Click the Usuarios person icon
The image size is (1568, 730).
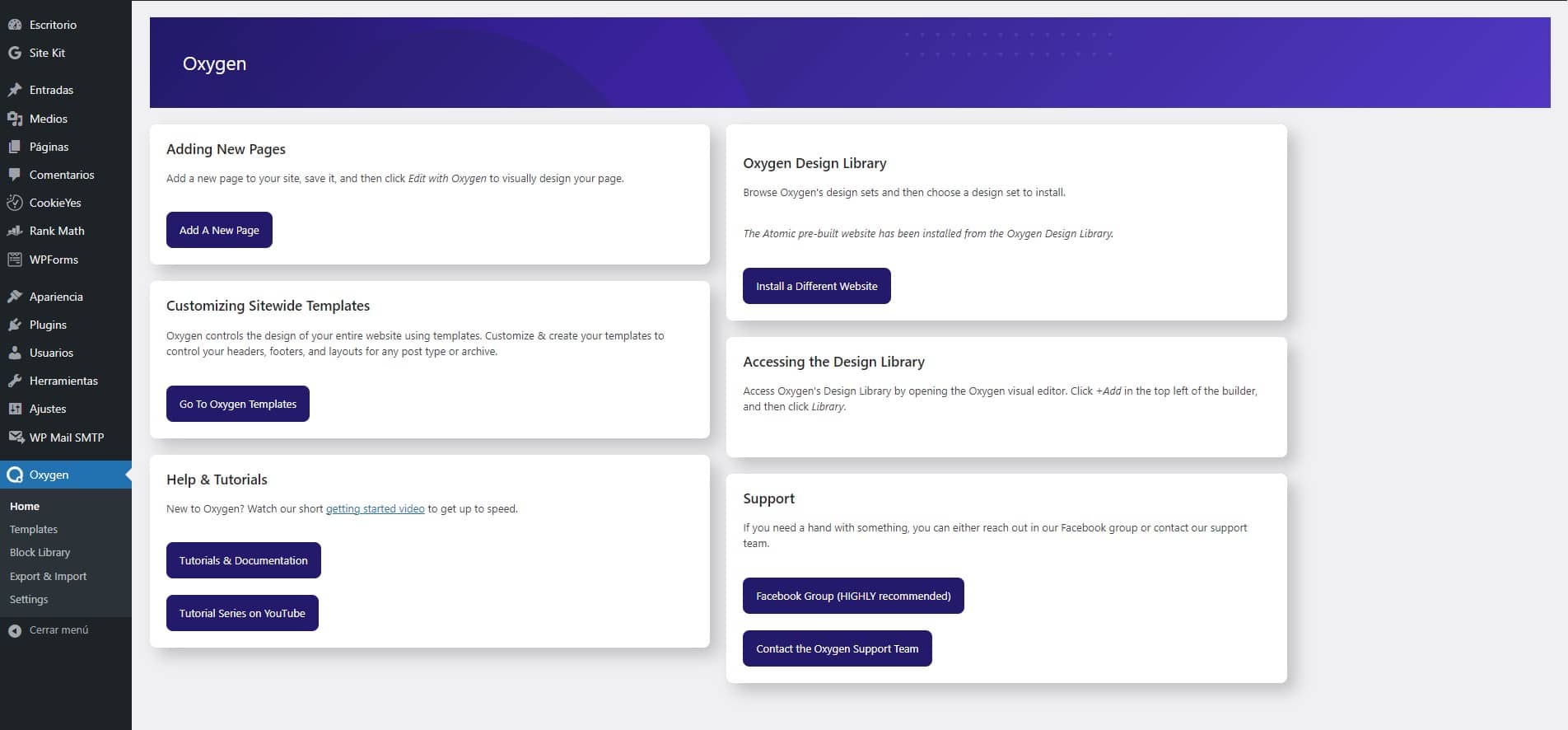(15, 353)
